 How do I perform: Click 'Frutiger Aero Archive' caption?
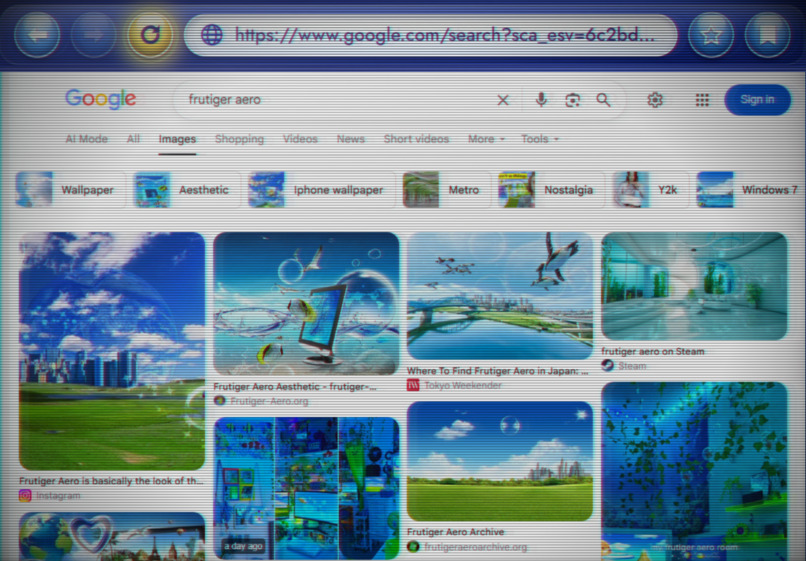click(x=455, y=532)
